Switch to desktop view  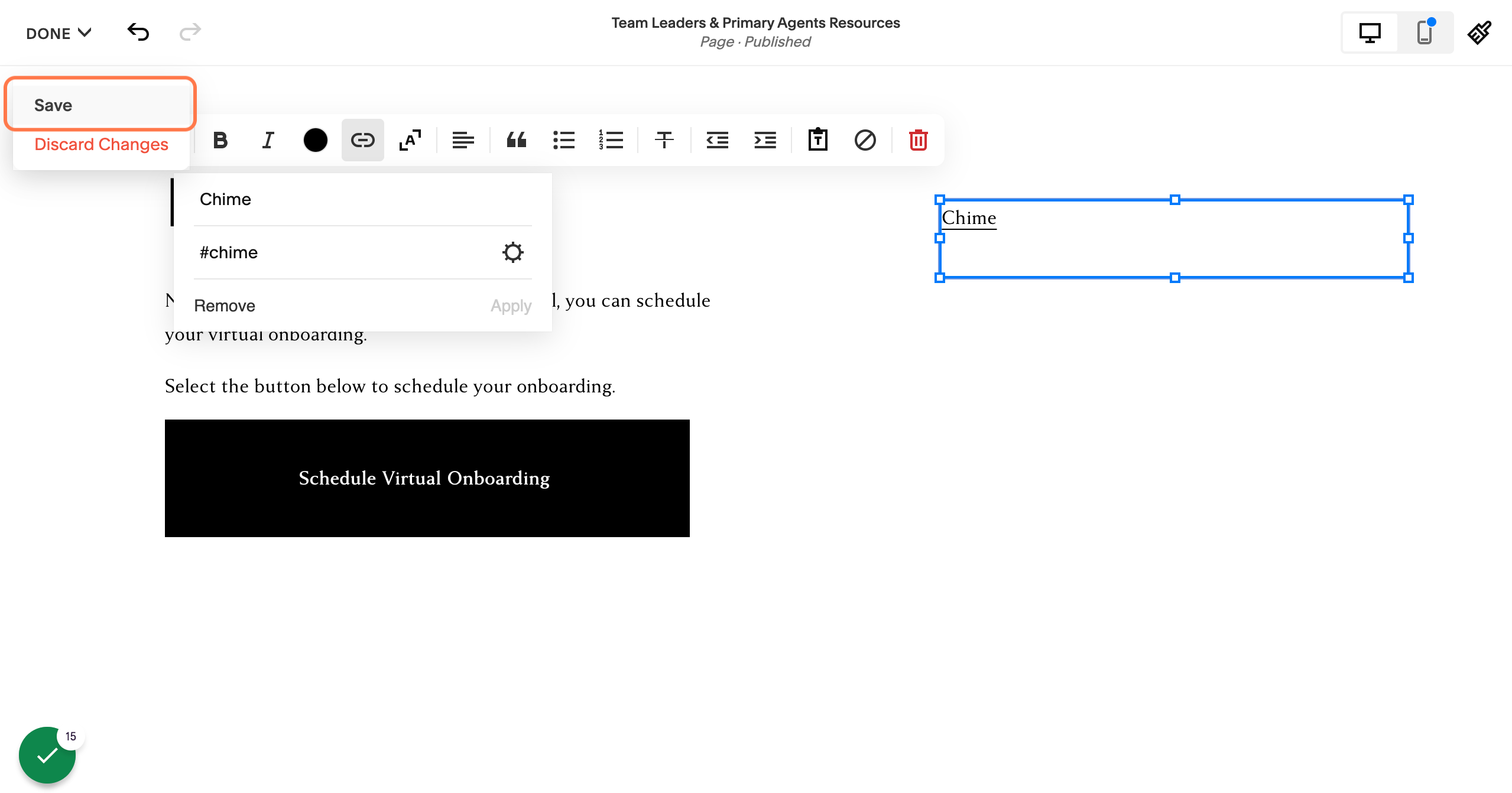point(1370,32)
